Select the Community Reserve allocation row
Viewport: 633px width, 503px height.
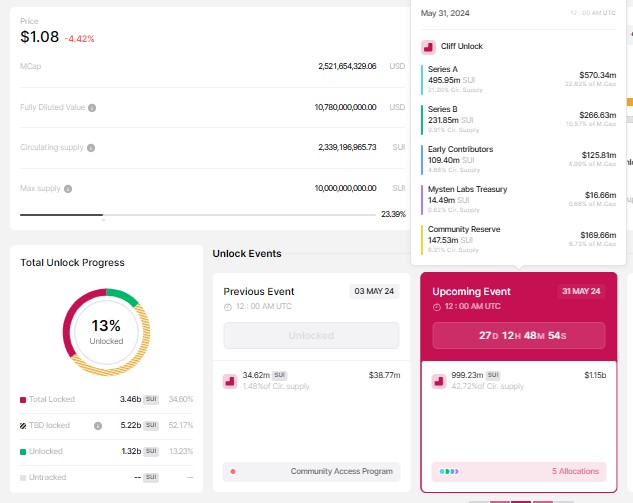[x=518, y=239]
